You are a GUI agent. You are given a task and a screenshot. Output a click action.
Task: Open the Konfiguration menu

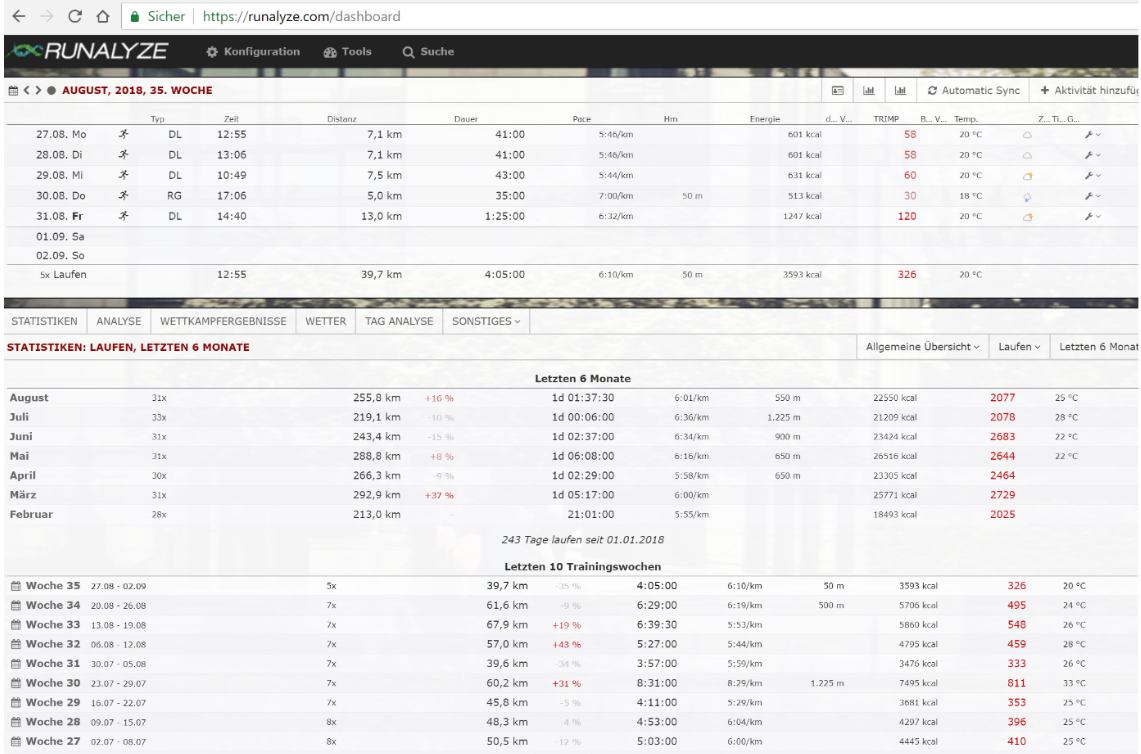tap(253, 52)
